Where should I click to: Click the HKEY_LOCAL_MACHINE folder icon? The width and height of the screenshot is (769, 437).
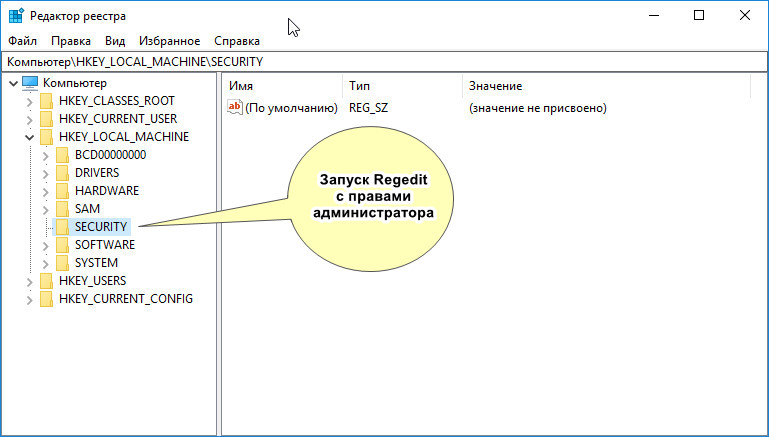point(46,137)
